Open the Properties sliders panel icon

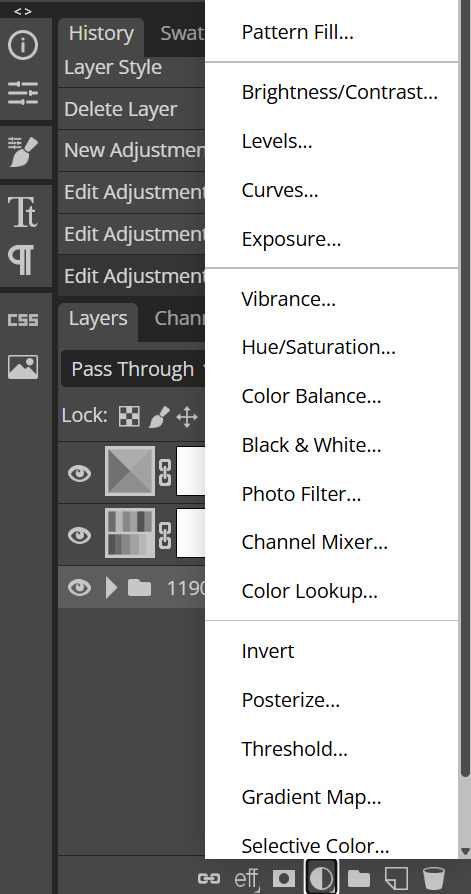tap(23, 92)
